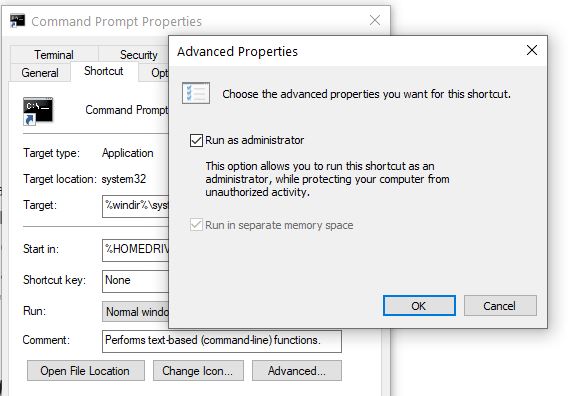Viewport: 571px width, 396px height.
Task: Click the Shortcut key field showing None
Action: pos(135,281)
